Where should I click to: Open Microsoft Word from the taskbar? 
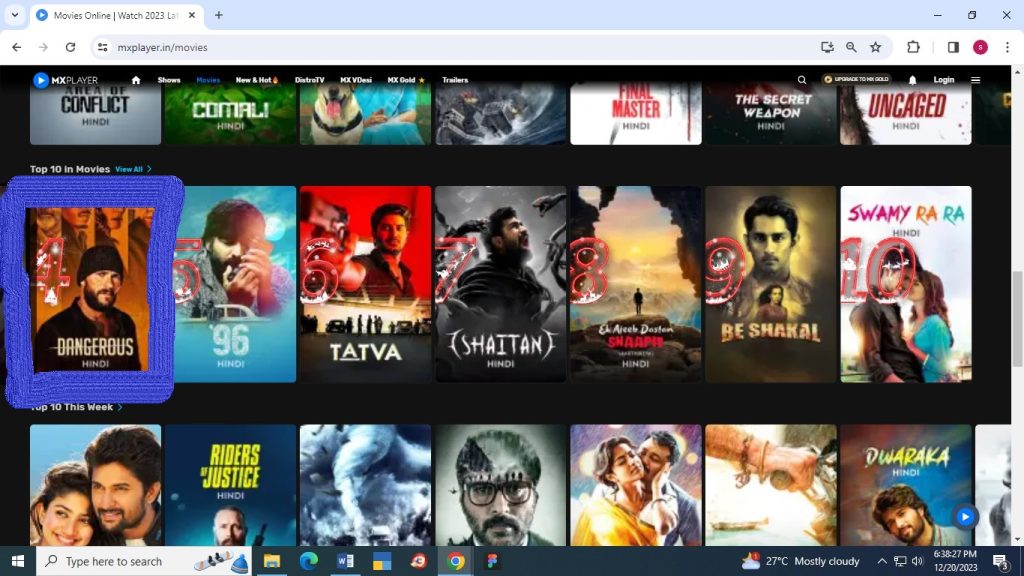[345, 561]
